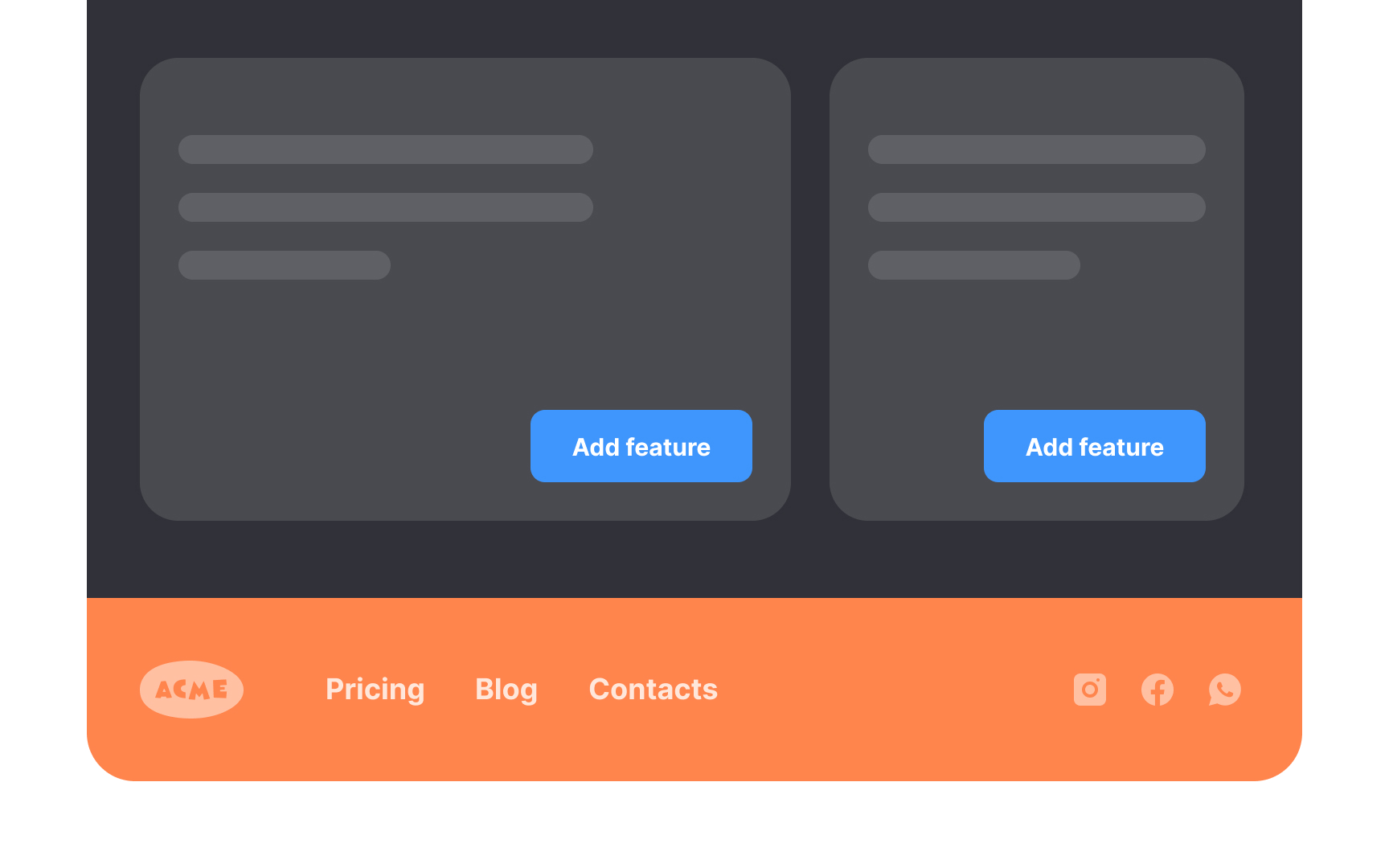1389x868 pixels.
Task: Select the top placeholder bar in the right card
Action: click(x=1035, y=149)
